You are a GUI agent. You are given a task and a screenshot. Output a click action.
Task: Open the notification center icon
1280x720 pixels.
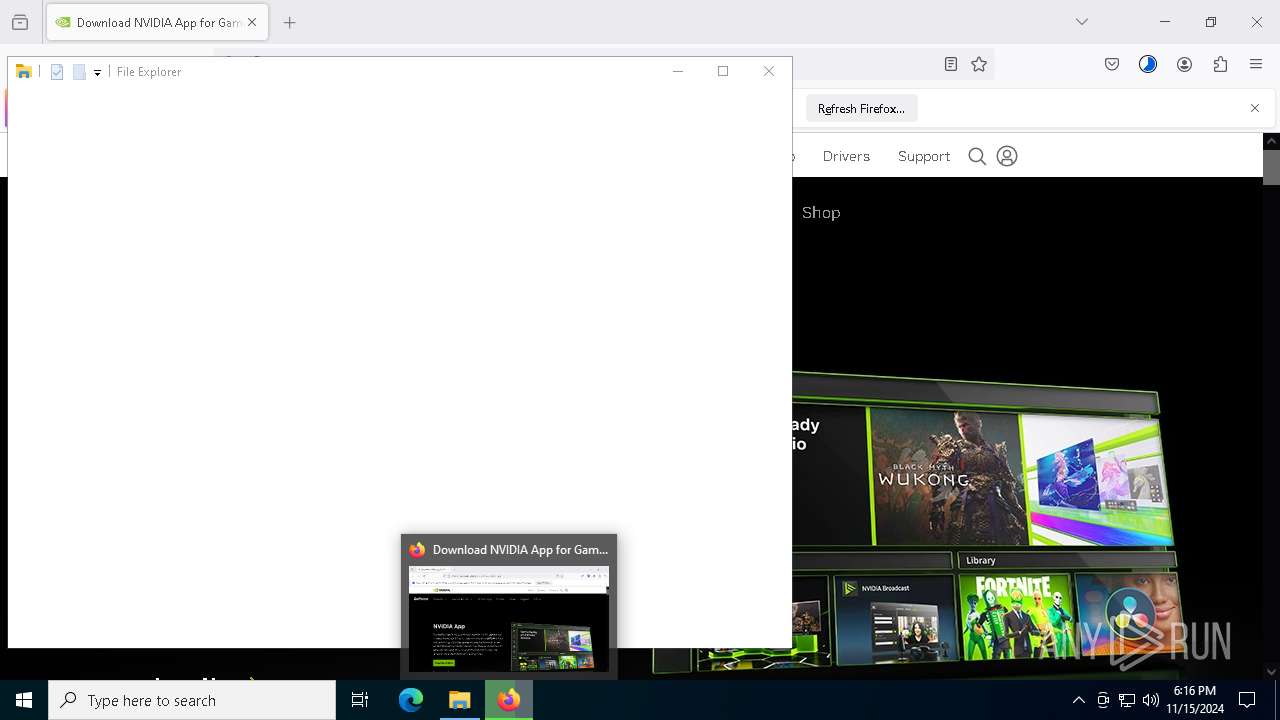click(1247, 700)
